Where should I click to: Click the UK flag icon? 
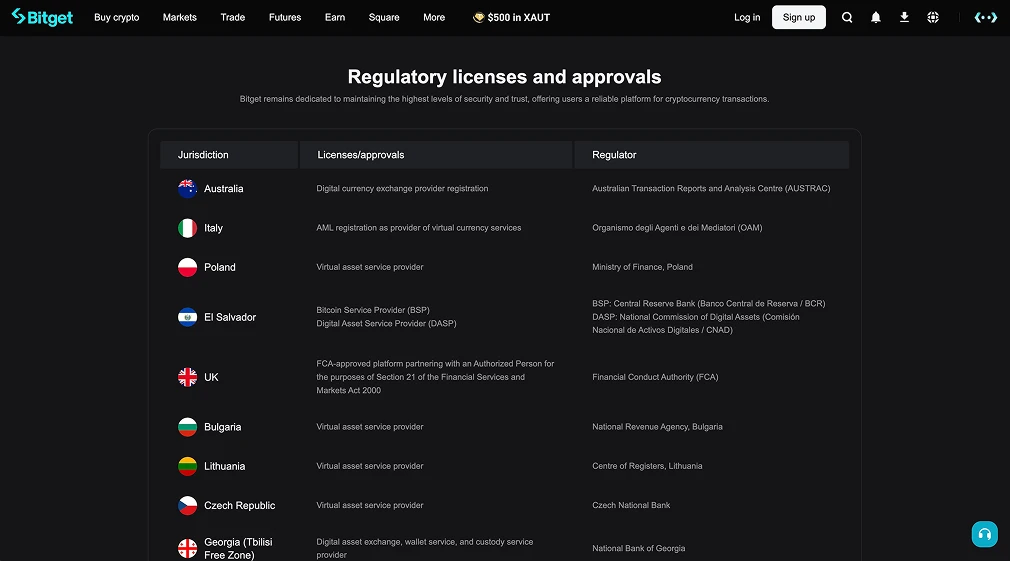(x=187, y=377)
